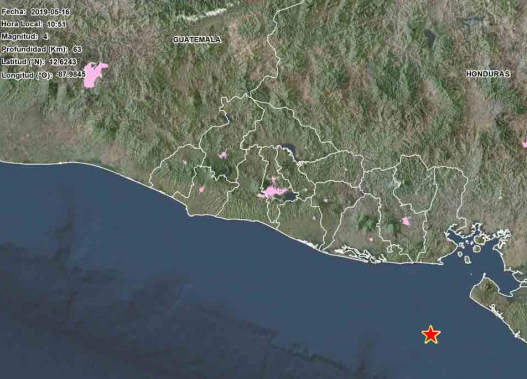Screen dimensions: 527x379
Task: Select the Fecha value 2019-05-16
Action: 50,12
